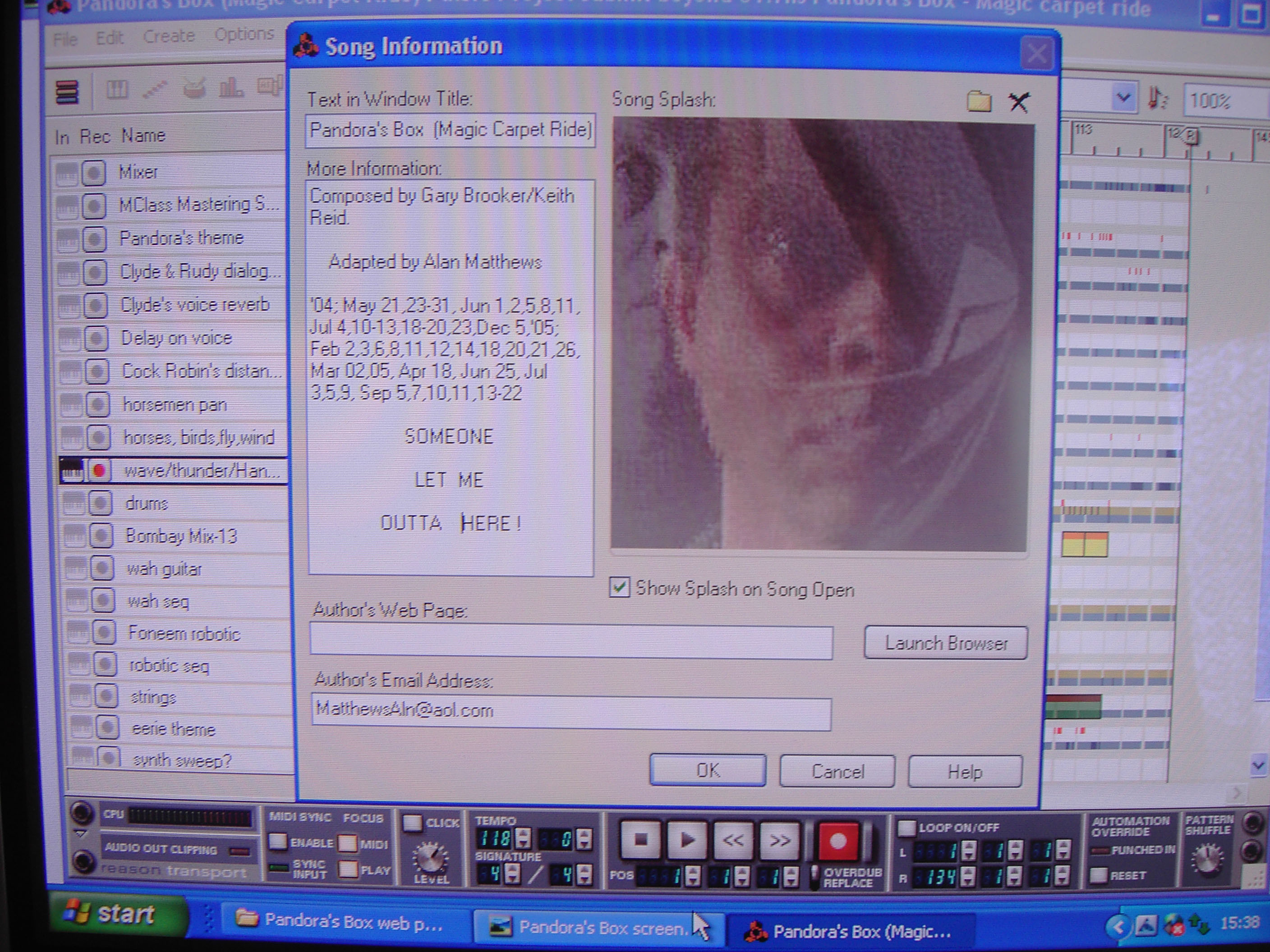Click the drum lane toolbar icon
Image resolution: width=1270 pixels, height=952 pixels.
pos(194,89)
